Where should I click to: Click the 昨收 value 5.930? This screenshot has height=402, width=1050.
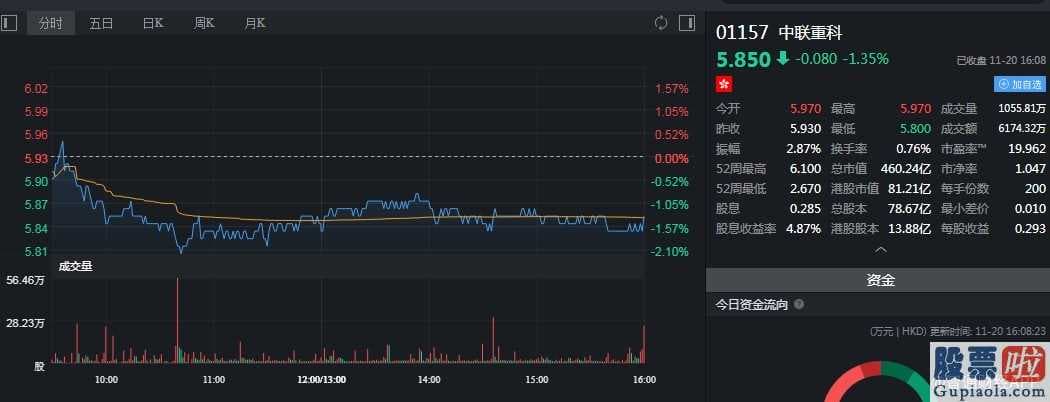(806, 129)
